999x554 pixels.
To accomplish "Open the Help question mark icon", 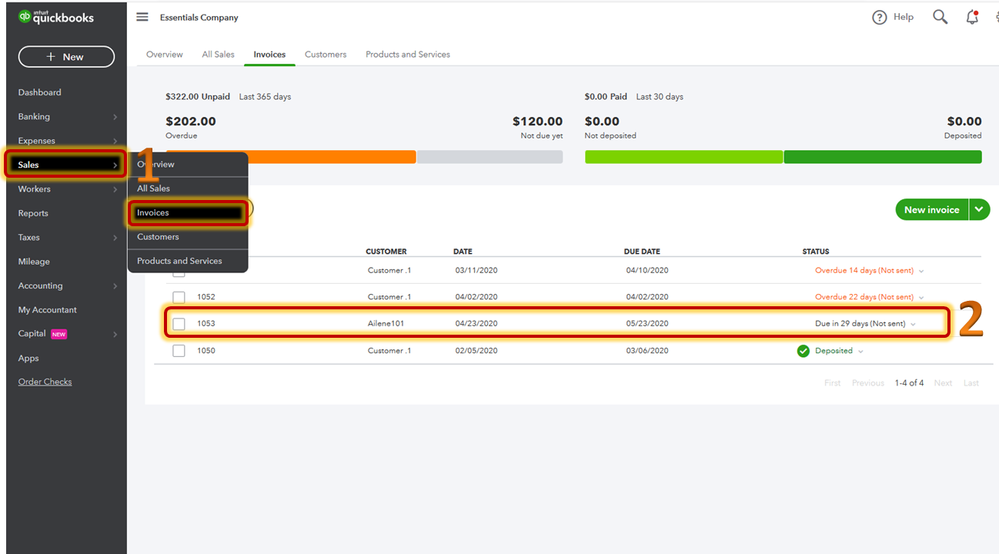I will point(879,17).
